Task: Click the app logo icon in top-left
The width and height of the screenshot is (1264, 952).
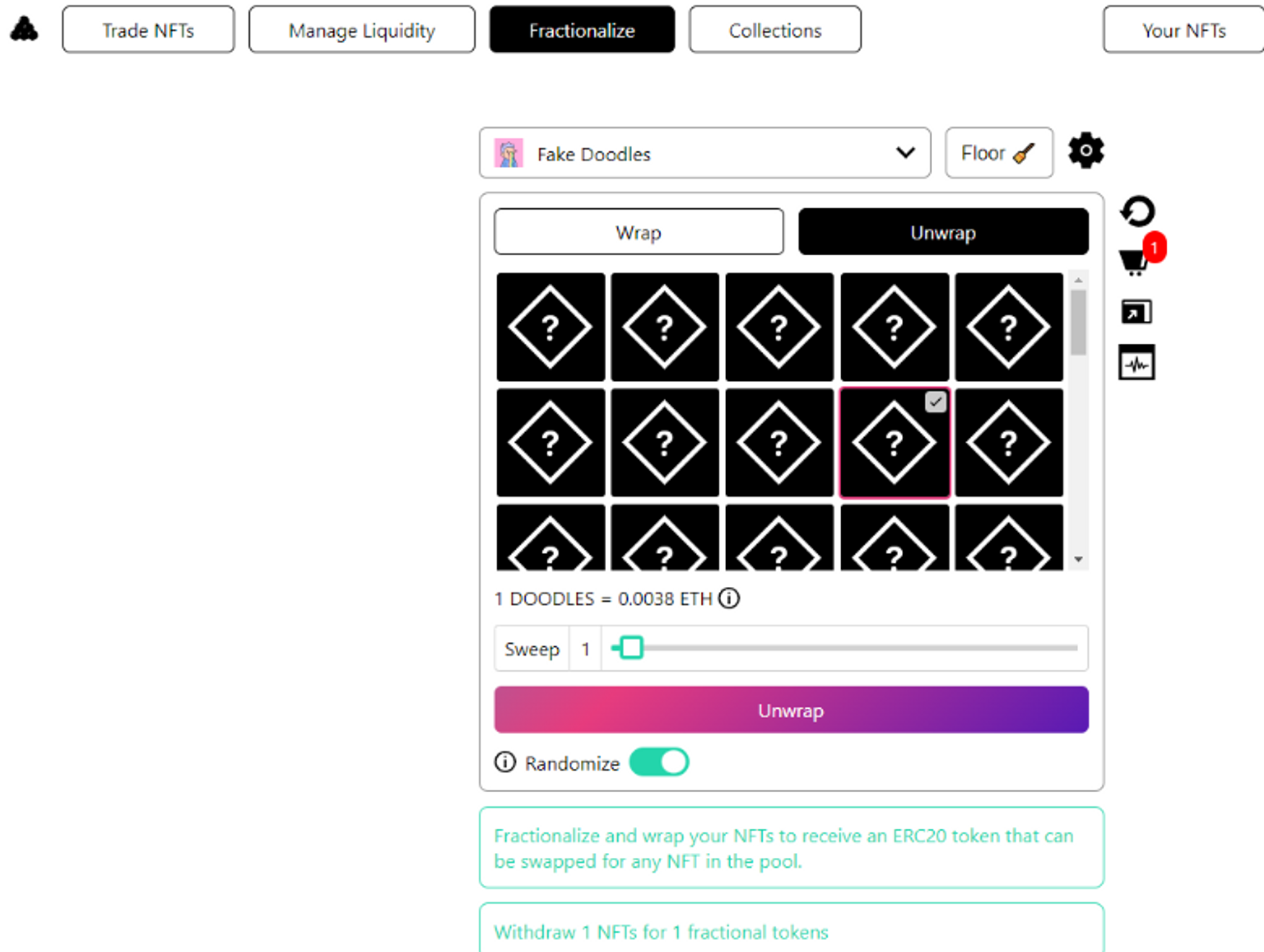Action: click(24, 29)
